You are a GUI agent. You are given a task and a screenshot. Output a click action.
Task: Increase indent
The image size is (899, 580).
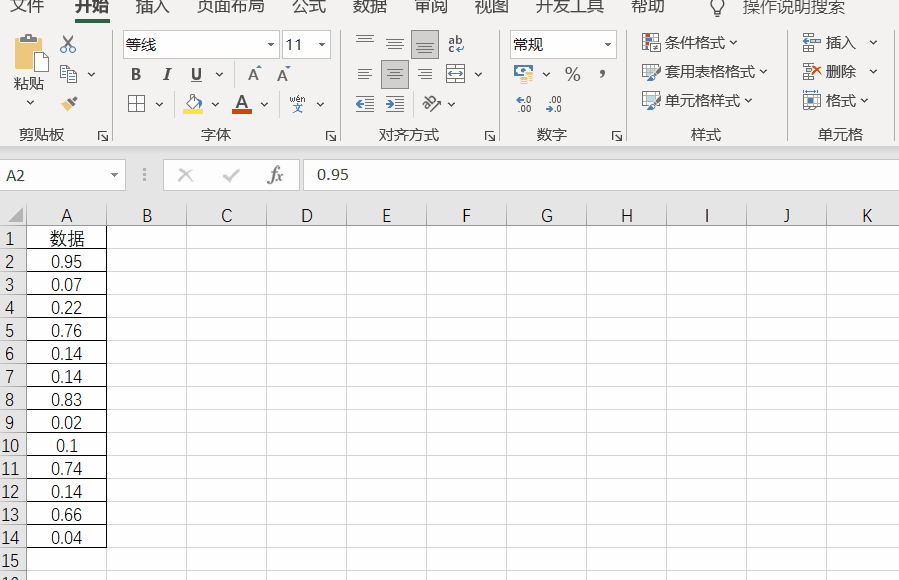(x=394, y=104)
